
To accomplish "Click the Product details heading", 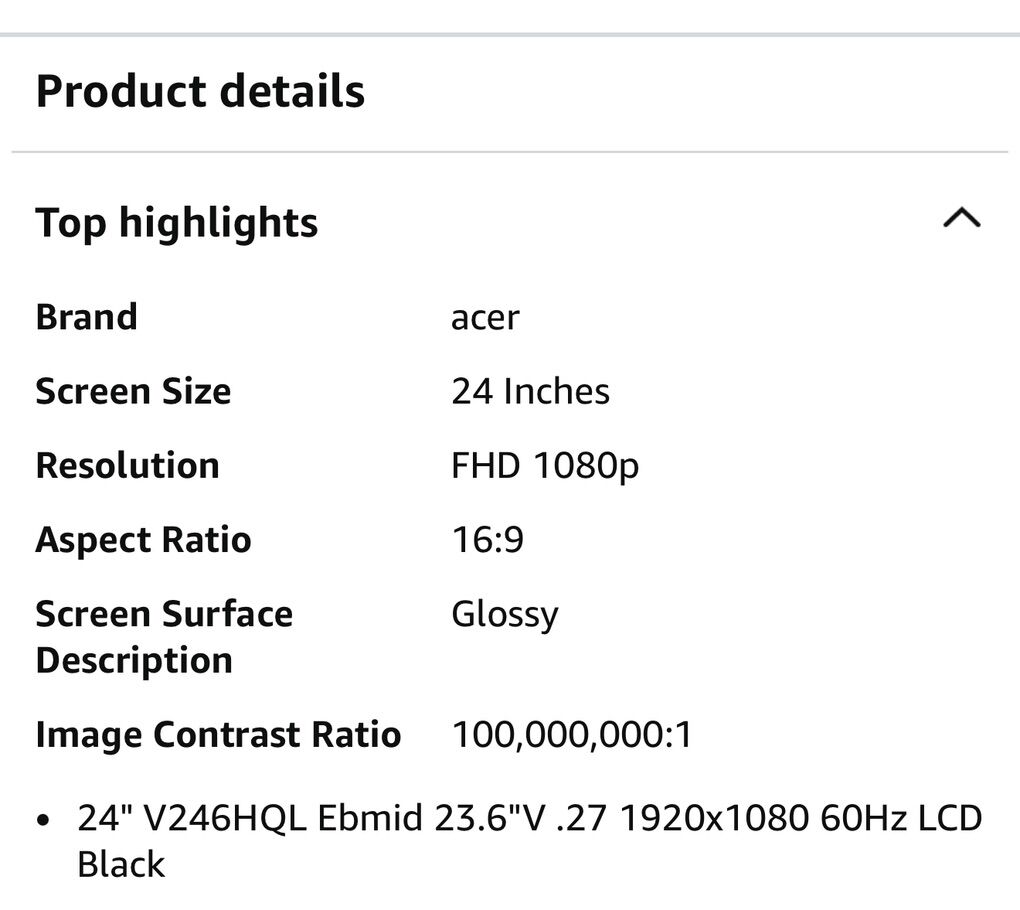I will (x=200, y=91).
